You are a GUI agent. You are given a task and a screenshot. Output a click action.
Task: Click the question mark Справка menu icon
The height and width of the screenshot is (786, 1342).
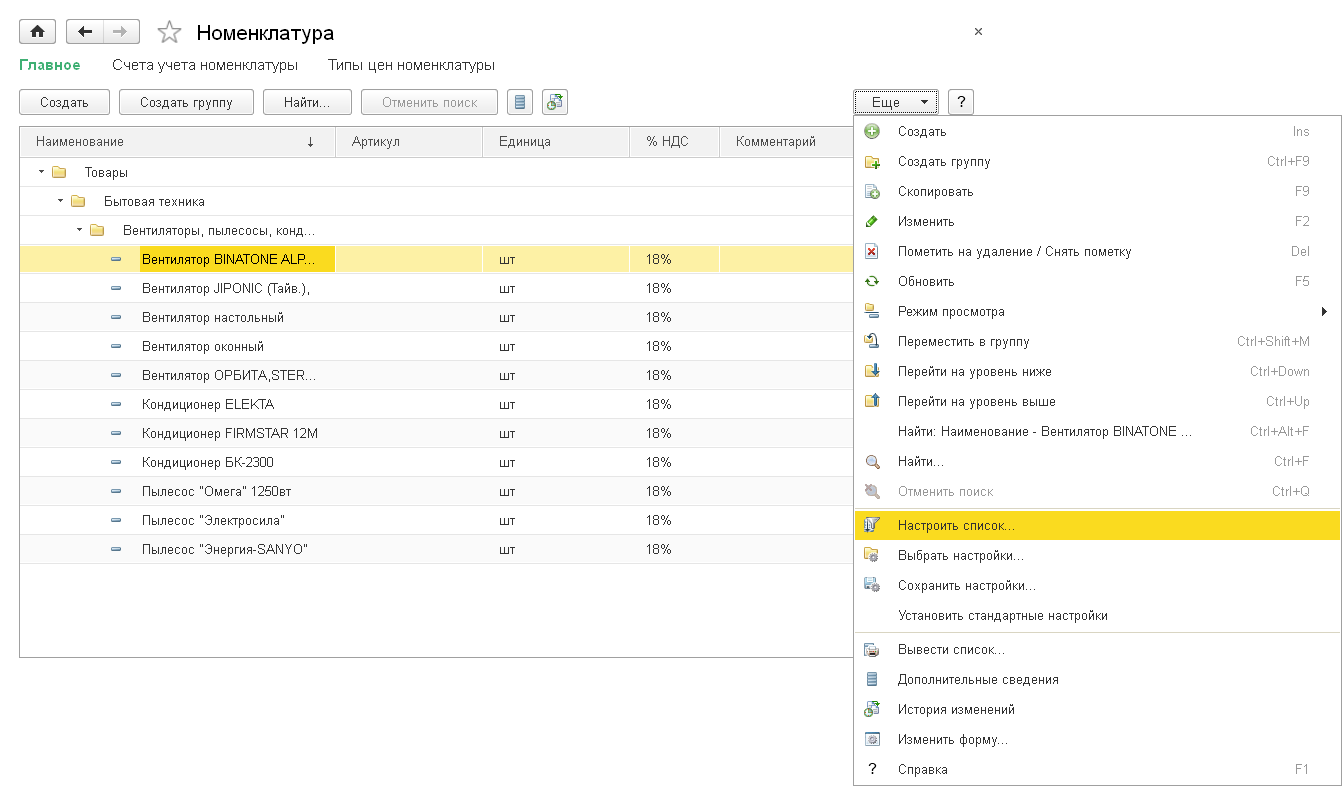pyautogui.click(x=872, y=770)
